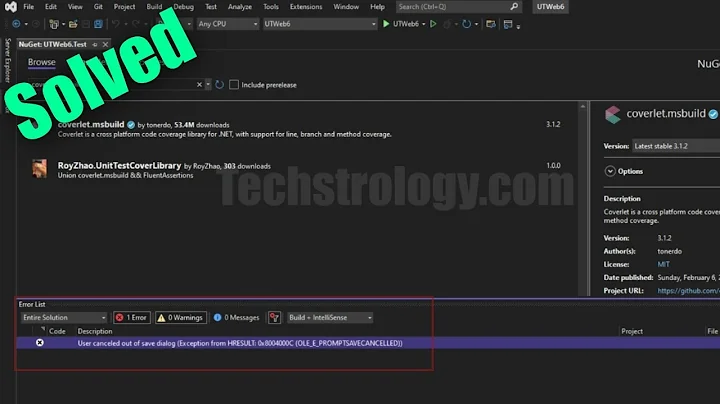Open the search history dropdown arrow
Image resolution: width=720 pixels, height=404 pixels.
tap(208, 84)
